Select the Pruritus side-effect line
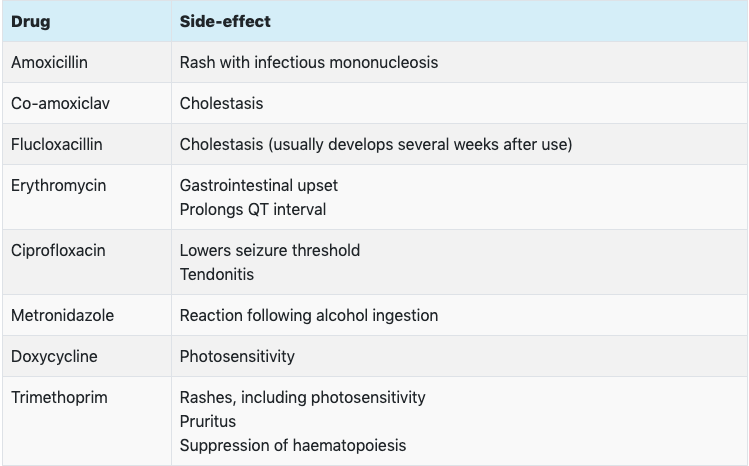 coord(208,421)
